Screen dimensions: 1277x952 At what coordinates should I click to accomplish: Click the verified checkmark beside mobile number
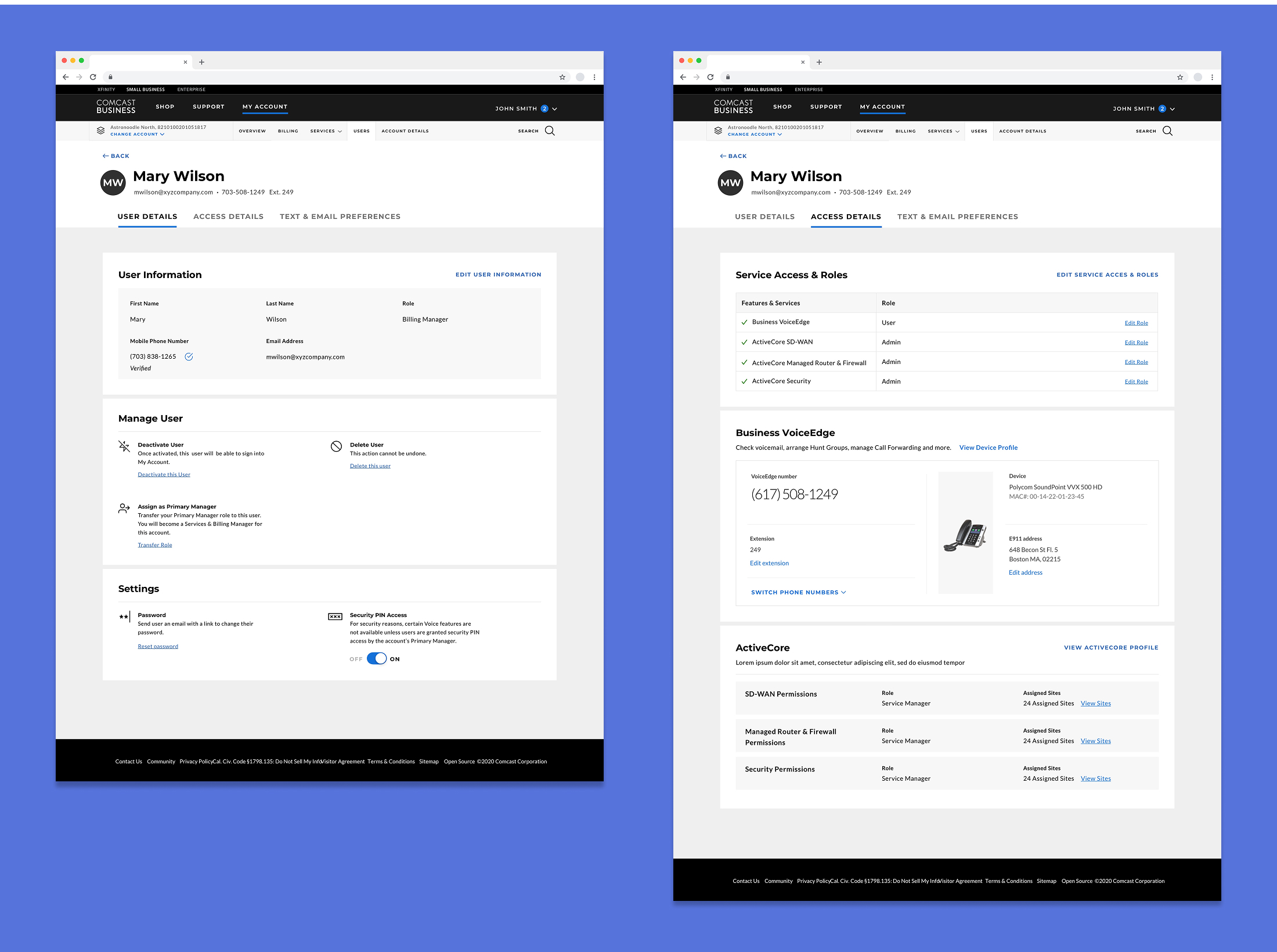click(189, 356)
